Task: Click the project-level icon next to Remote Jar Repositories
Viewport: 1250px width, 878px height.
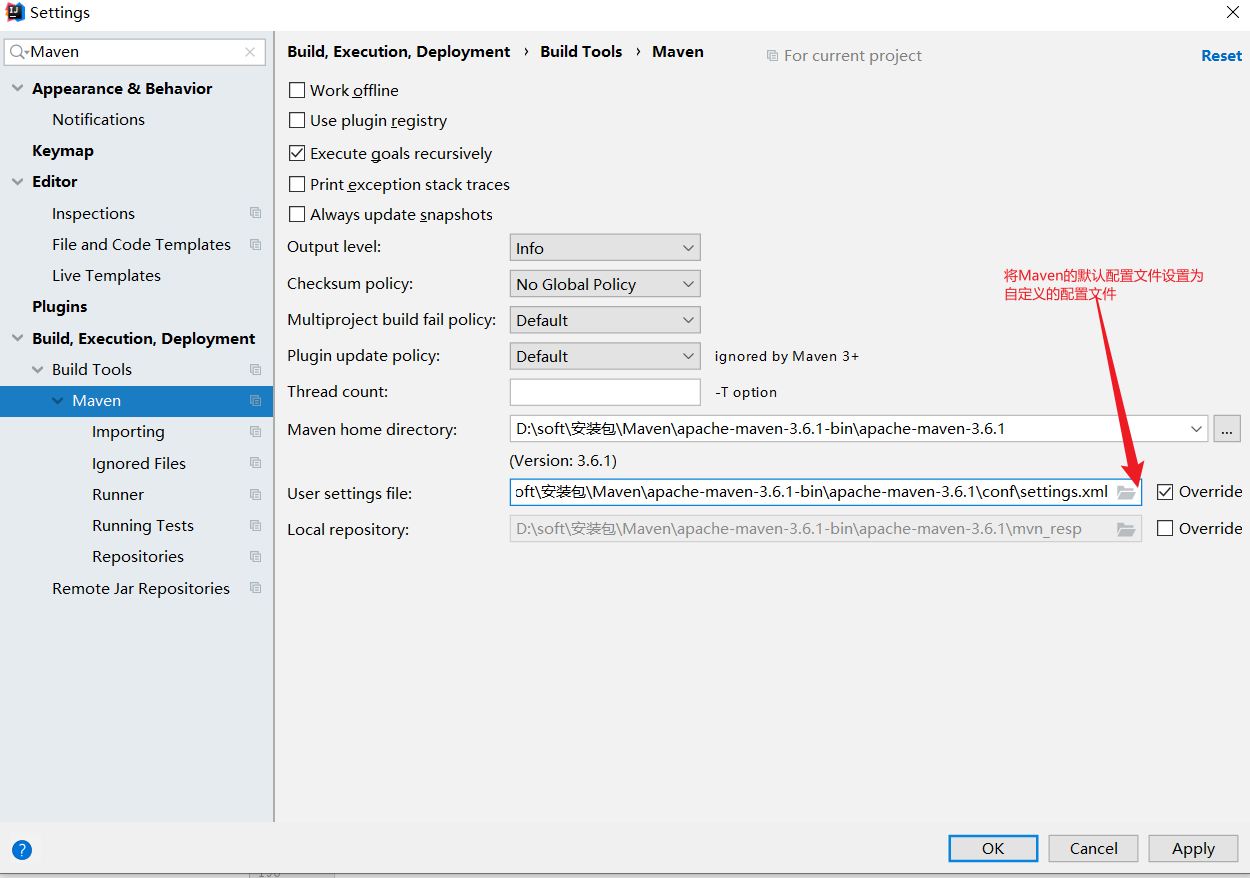Action: point(256,588)
